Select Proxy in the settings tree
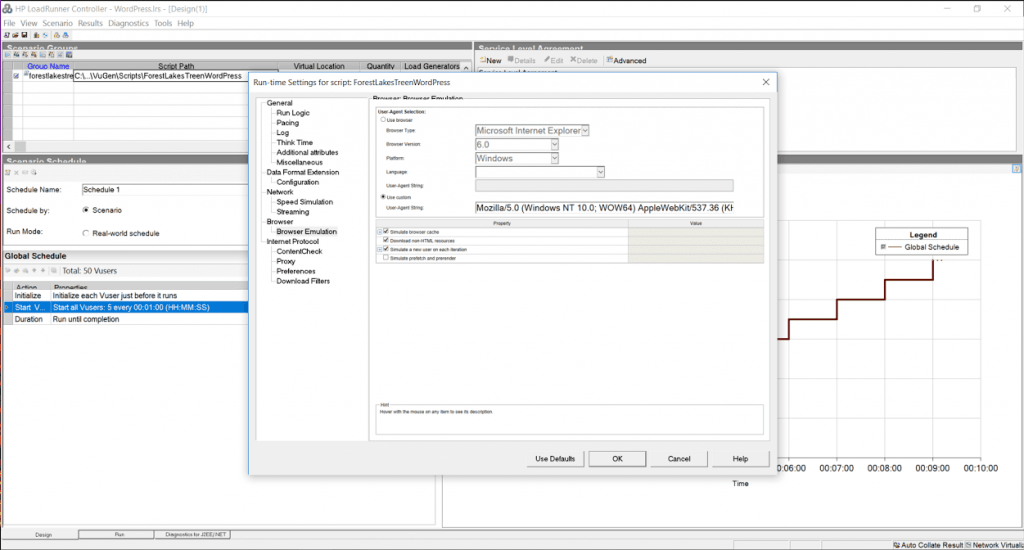The width and height of the screenshot is (1024, 550). point(285,261)
